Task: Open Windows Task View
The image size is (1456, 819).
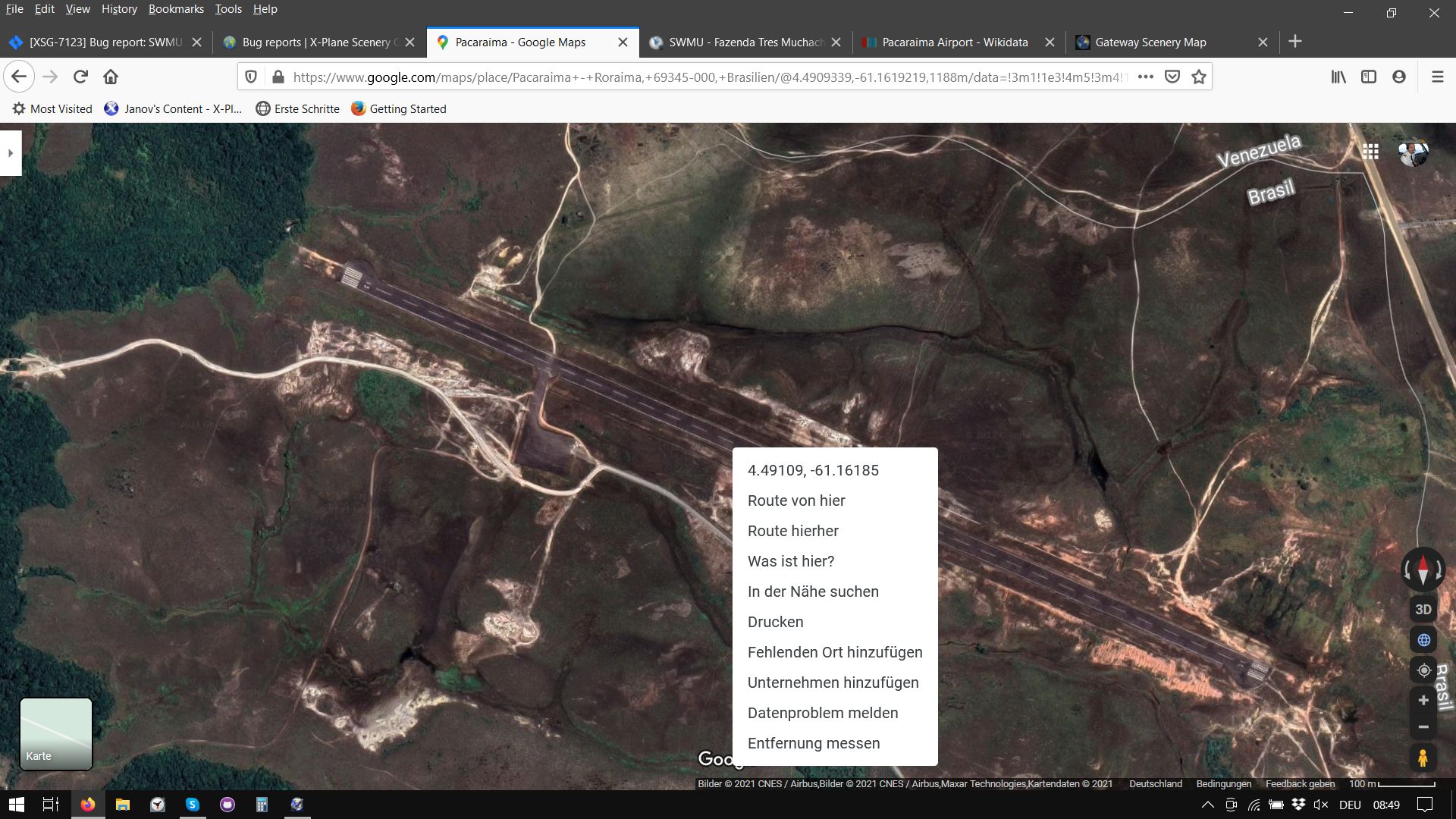Action: pyautogui.click(x=51, y=805)
